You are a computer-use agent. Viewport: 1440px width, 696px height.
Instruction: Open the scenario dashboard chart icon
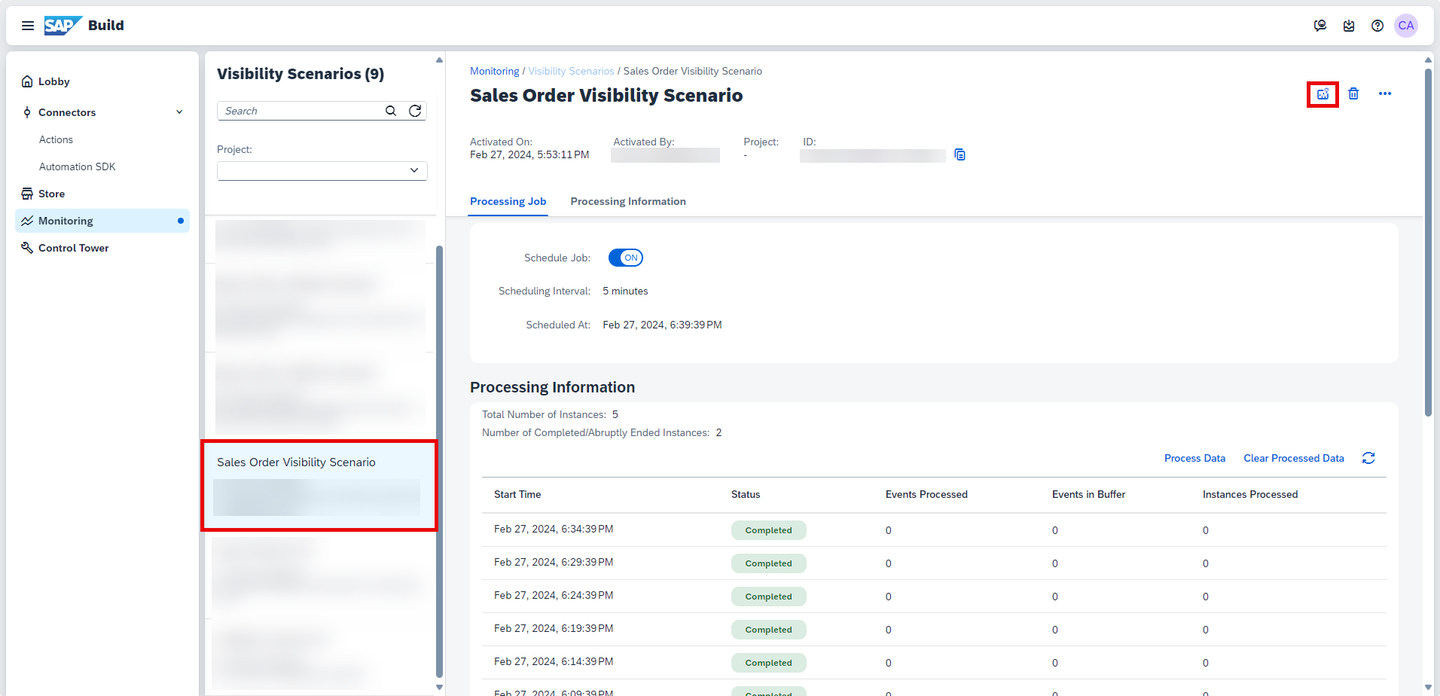pos(1323,94)
